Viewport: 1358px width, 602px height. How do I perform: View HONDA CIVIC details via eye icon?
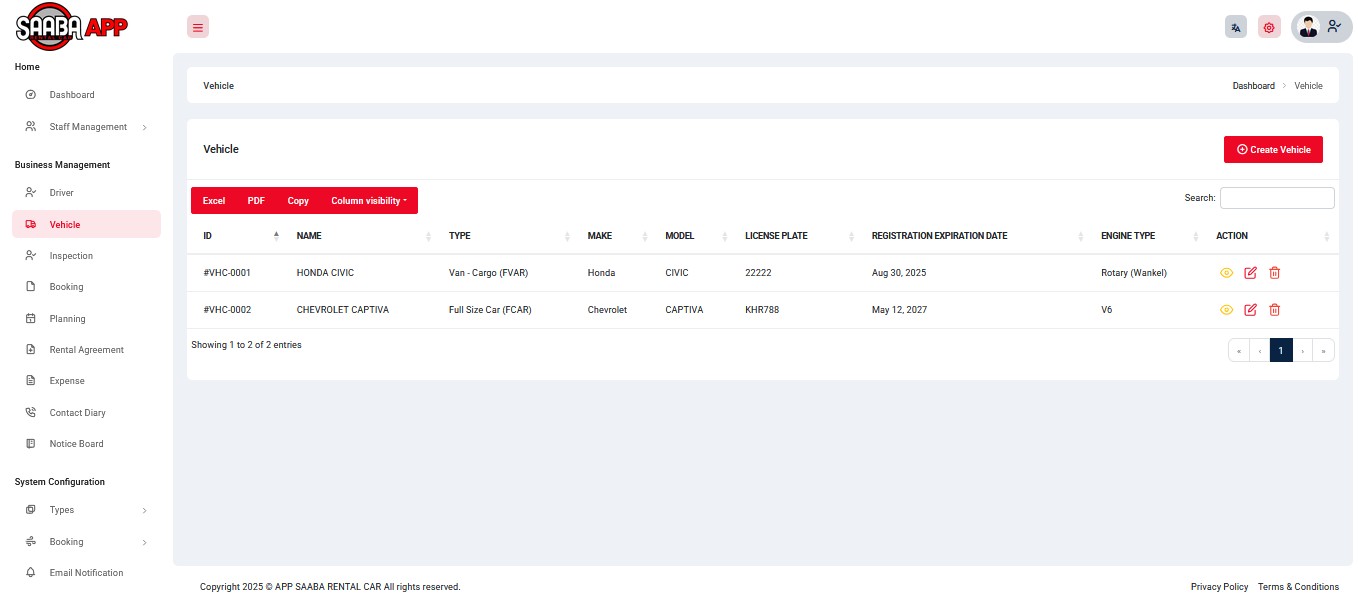coord(1226,273)
